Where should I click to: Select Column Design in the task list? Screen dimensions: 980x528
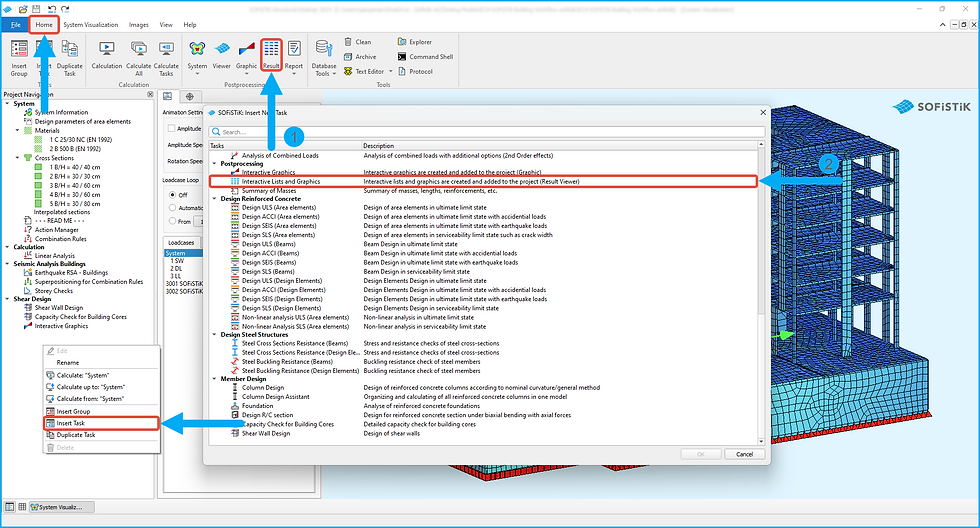click(262, 387)
